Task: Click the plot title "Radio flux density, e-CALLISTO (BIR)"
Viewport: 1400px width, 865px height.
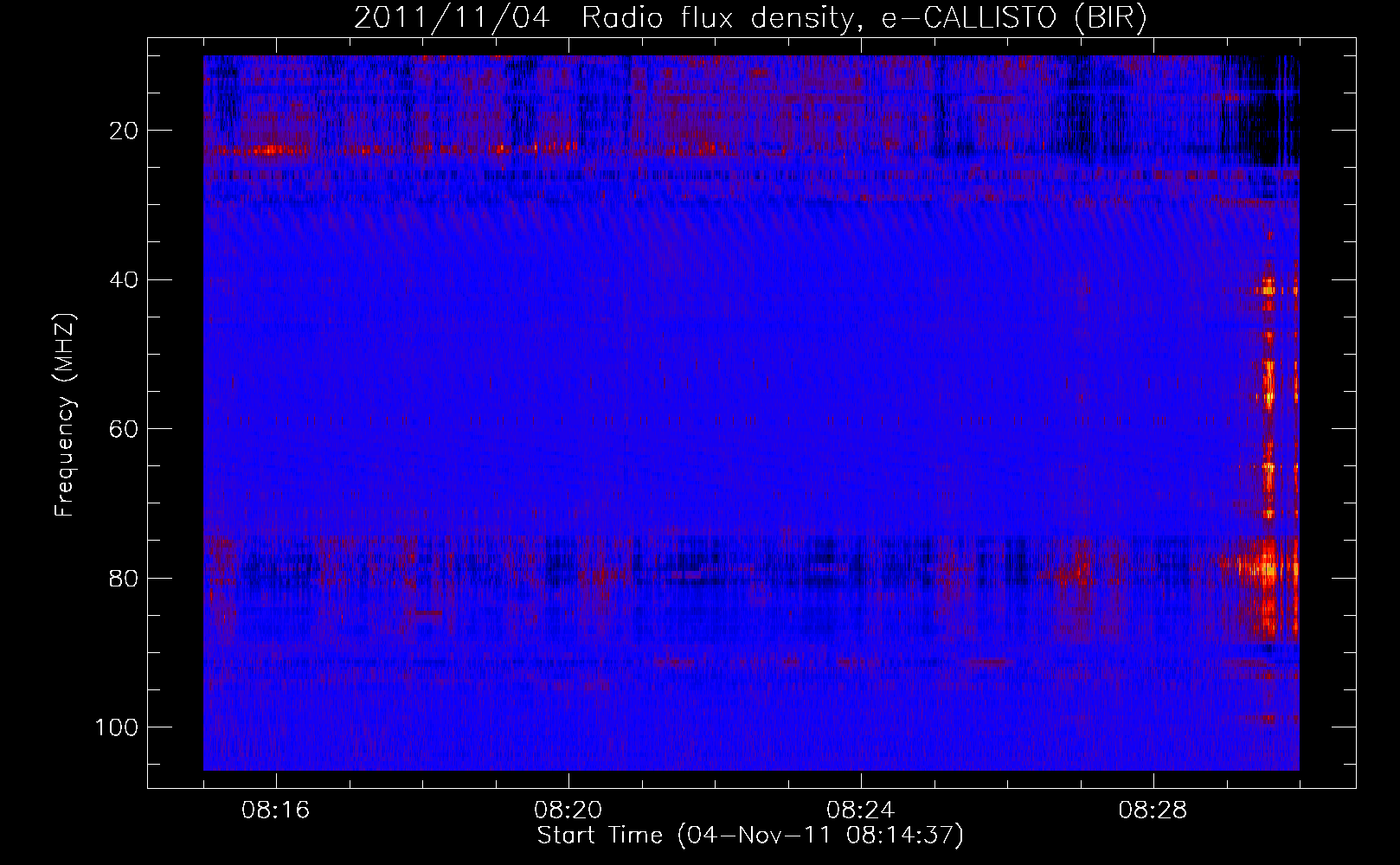Action: 864,18
